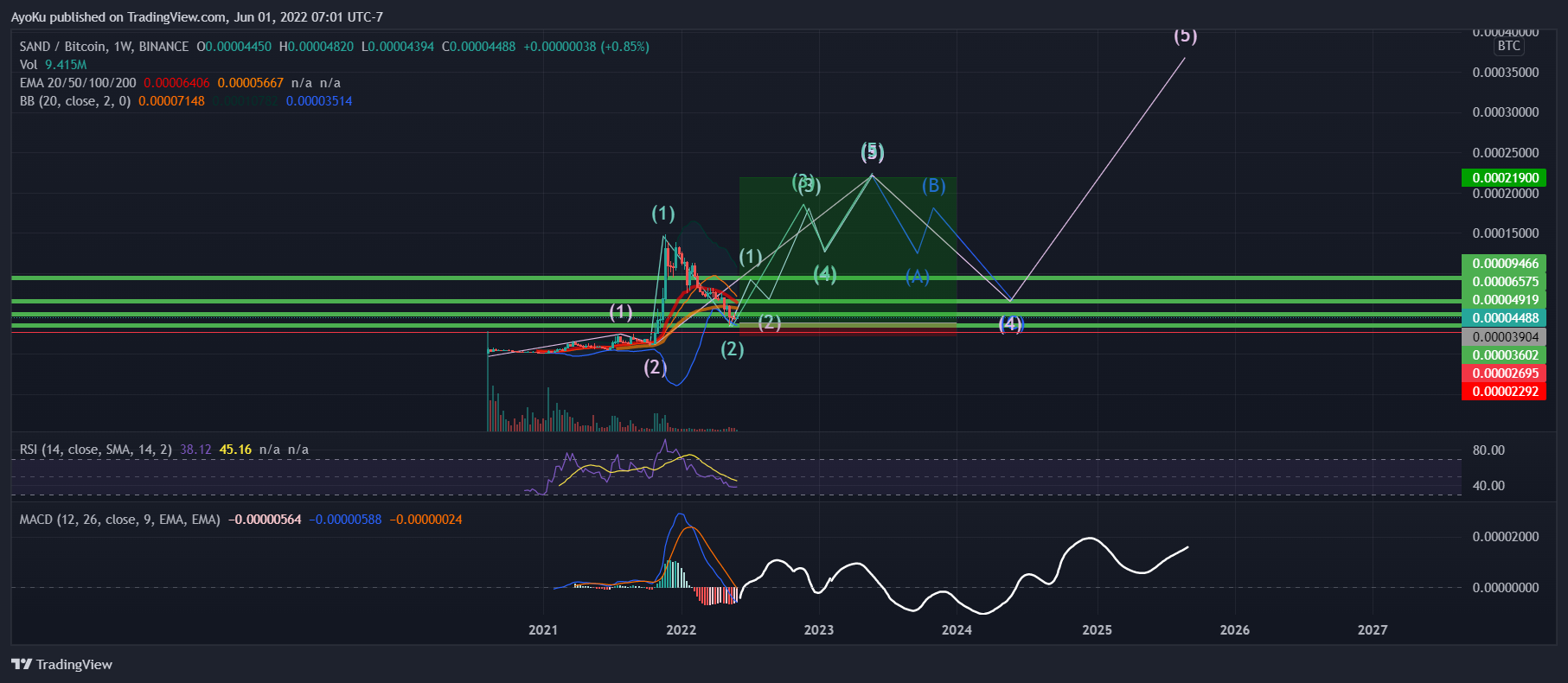
Task: Click the AyoKu published on TradingView.com header
Action: [x=197, y=17]
